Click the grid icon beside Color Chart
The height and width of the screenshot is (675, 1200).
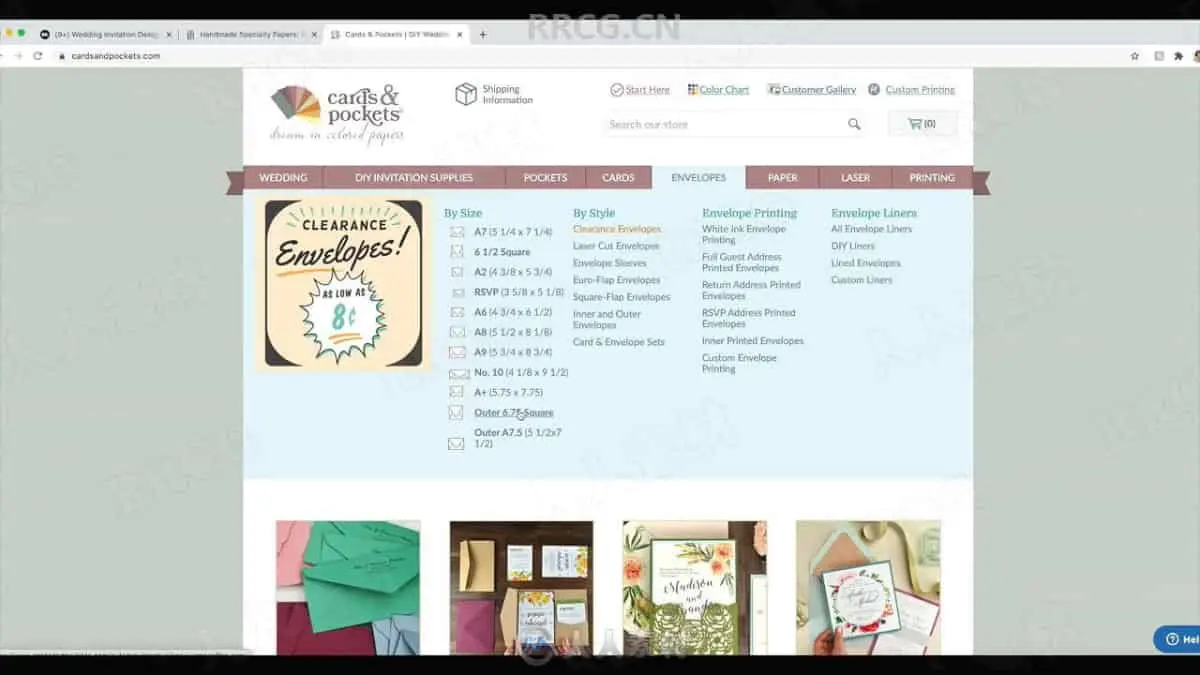point(692,90)
